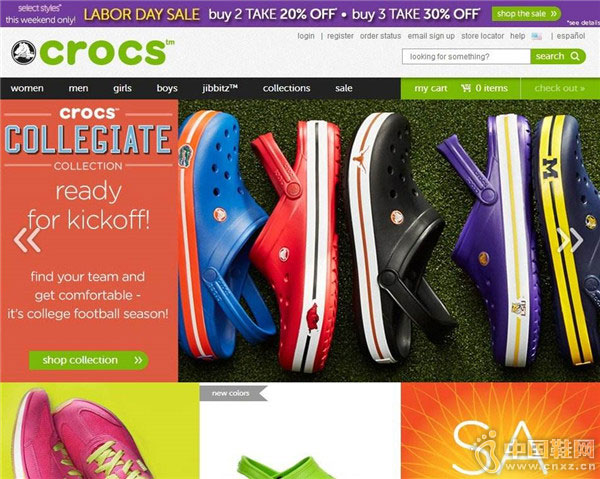
Task: Click the US flag country icon
Action: point(536,36)
